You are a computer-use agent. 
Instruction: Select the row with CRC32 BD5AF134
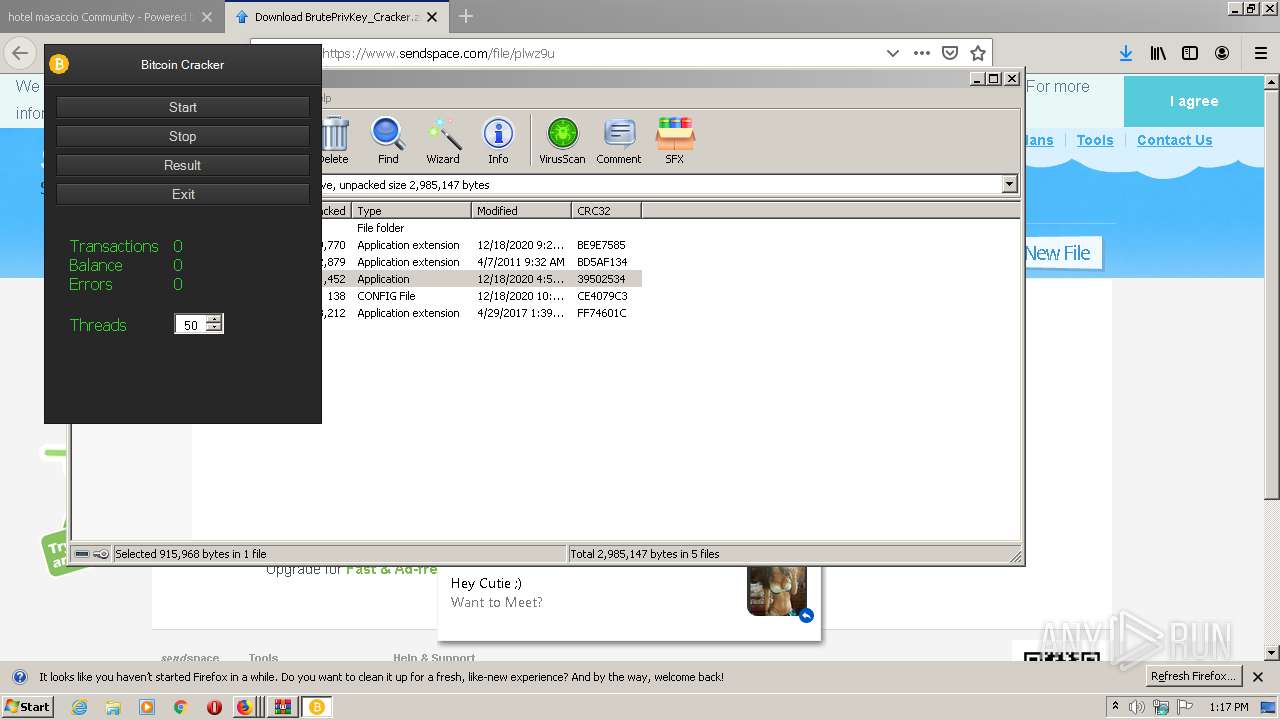[x=480, y=262]
